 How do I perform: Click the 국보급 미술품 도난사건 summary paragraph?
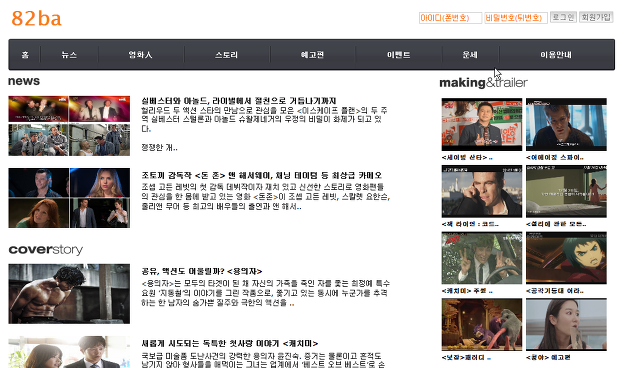point(262,360)
